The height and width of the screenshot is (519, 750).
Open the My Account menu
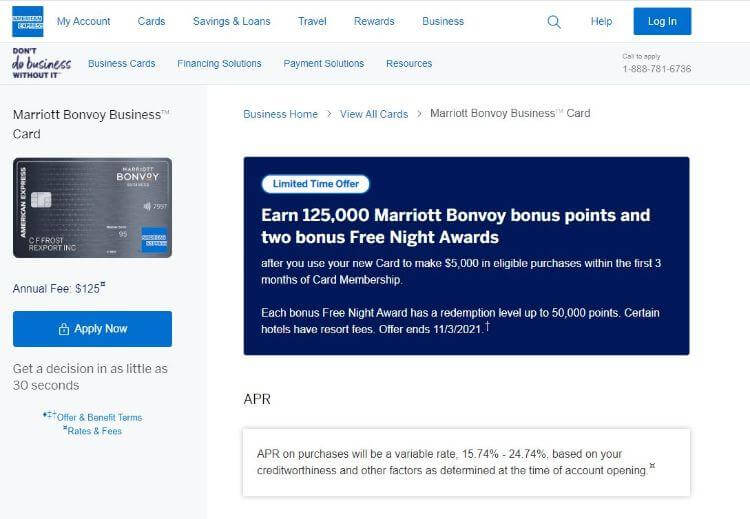[x=84, y=21]
